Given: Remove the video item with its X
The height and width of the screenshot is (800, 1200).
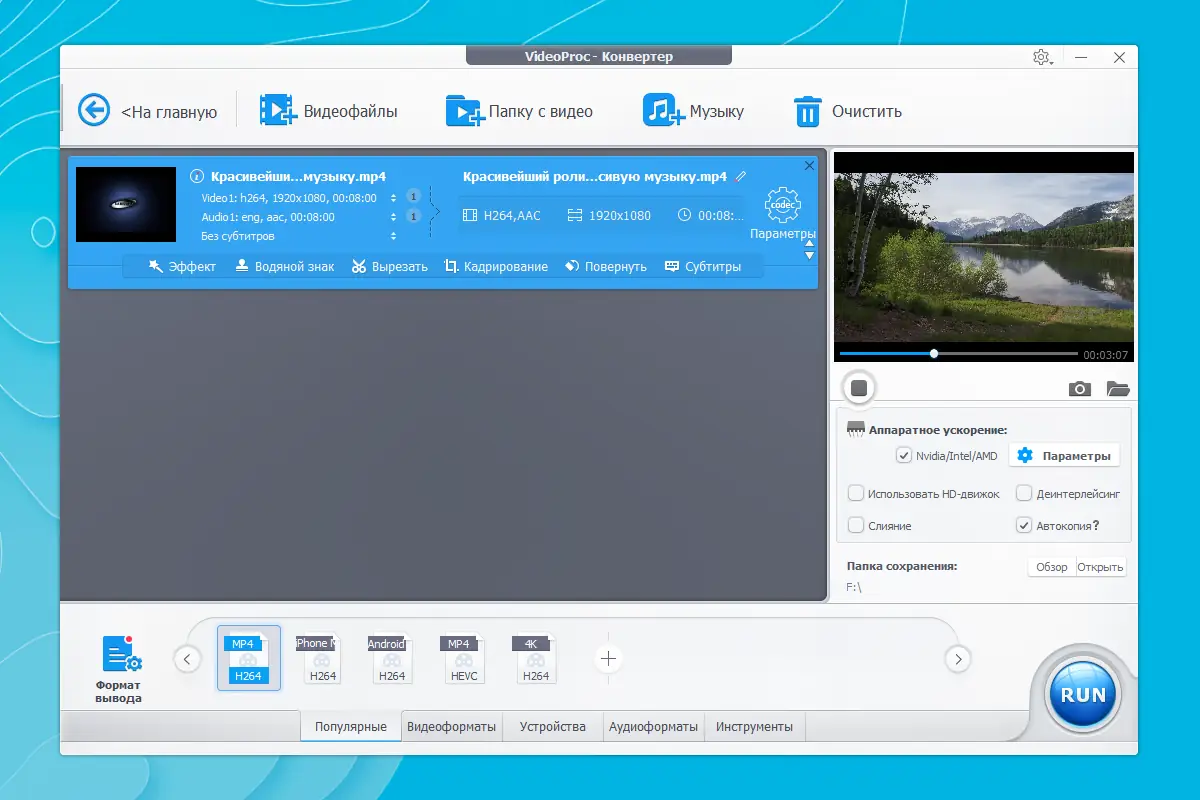Looking at the screenshot, I should [809, 165].
